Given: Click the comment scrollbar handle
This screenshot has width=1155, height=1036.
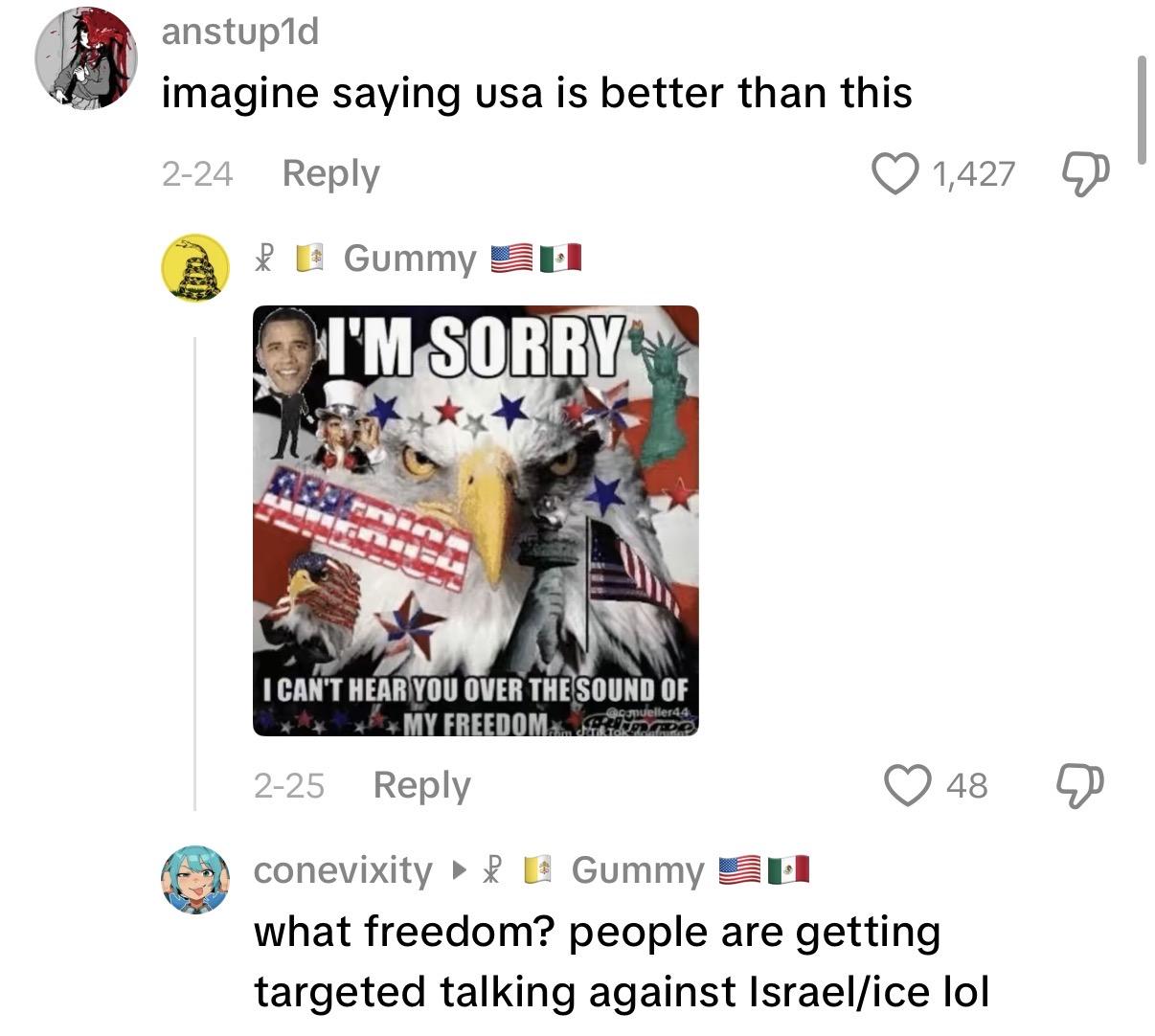Looking at the screenshot, I should (x=1141, y=110).
